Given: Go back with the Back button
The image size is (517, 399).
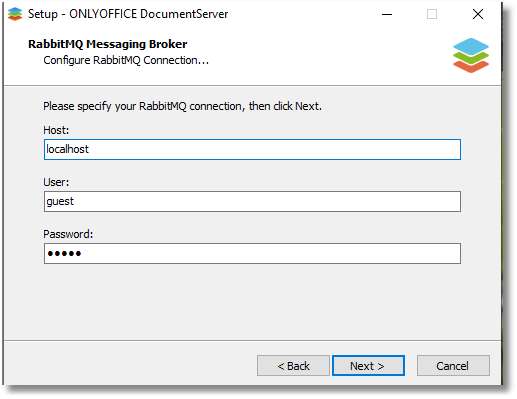Looking at the screenshot, I should point(293,366).
